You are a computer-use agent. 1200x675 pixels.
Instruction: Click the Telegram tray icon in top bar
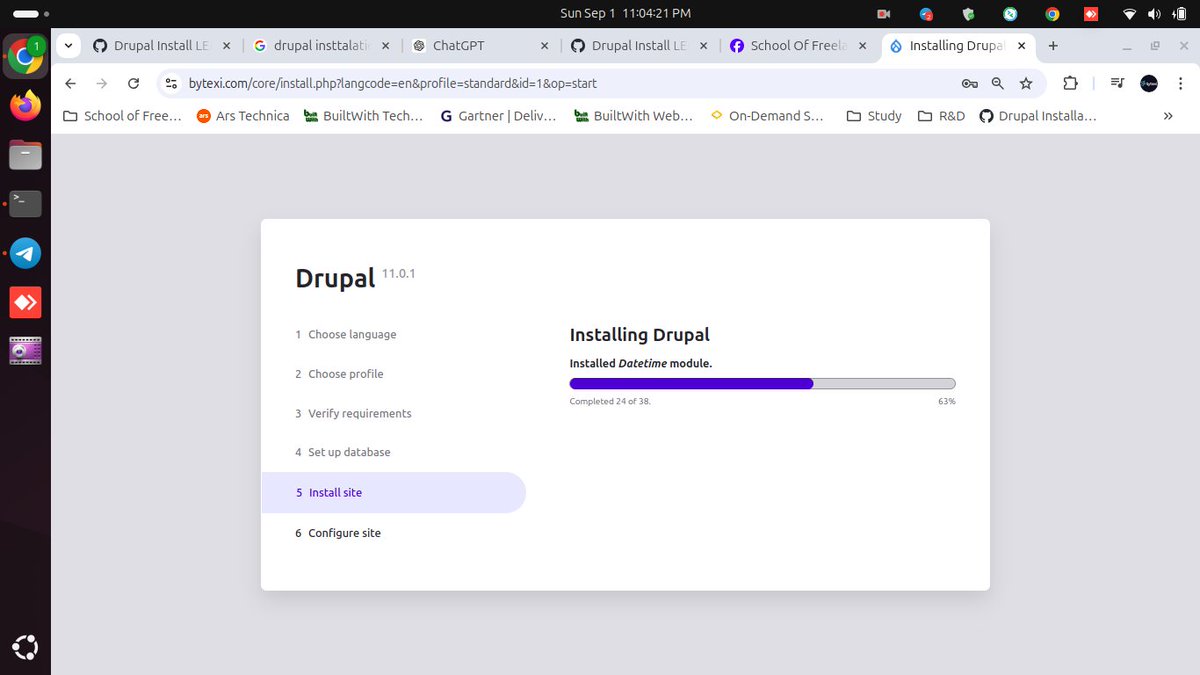[x=926, y=14]
